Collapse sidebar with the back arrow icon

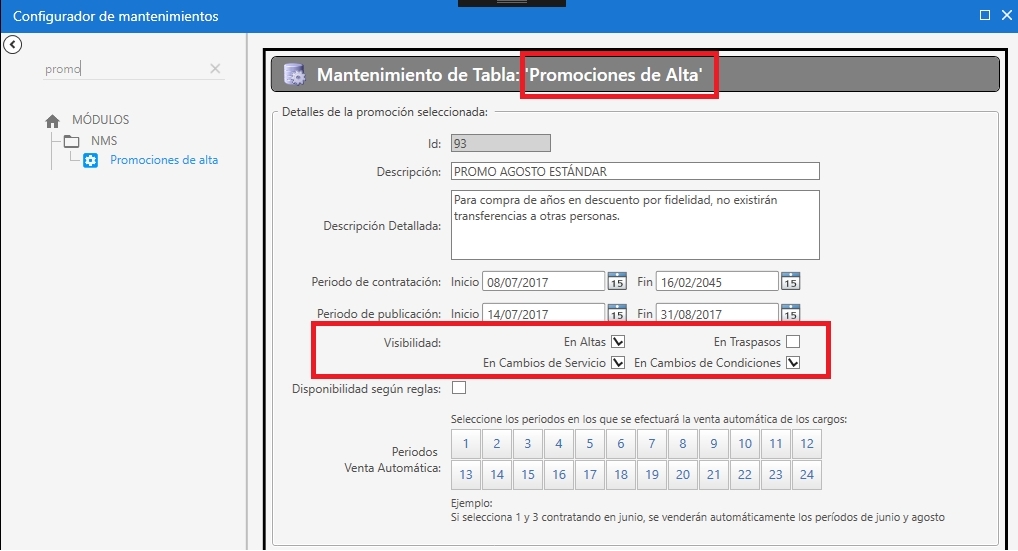(12, 45)
